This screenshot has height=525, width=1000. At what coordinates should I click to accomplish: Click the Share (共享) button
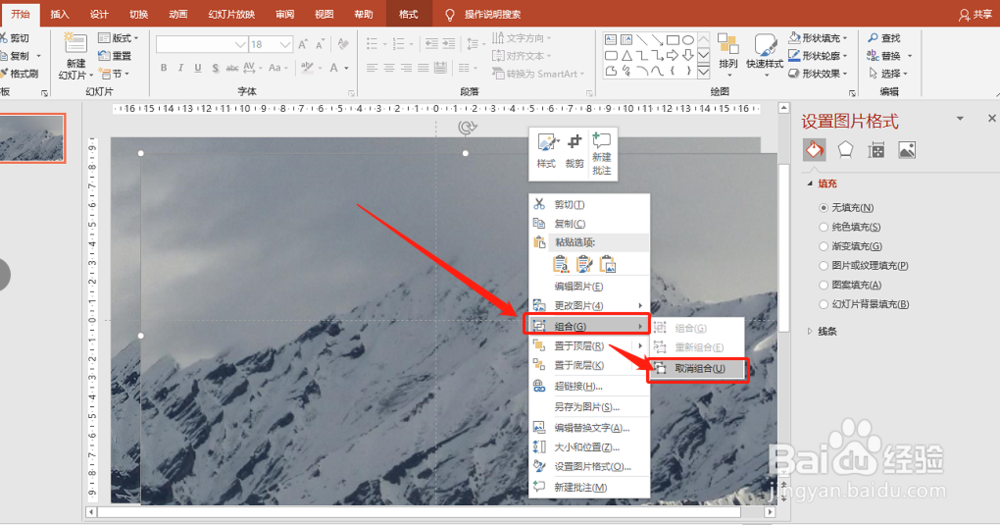(976, 14)
